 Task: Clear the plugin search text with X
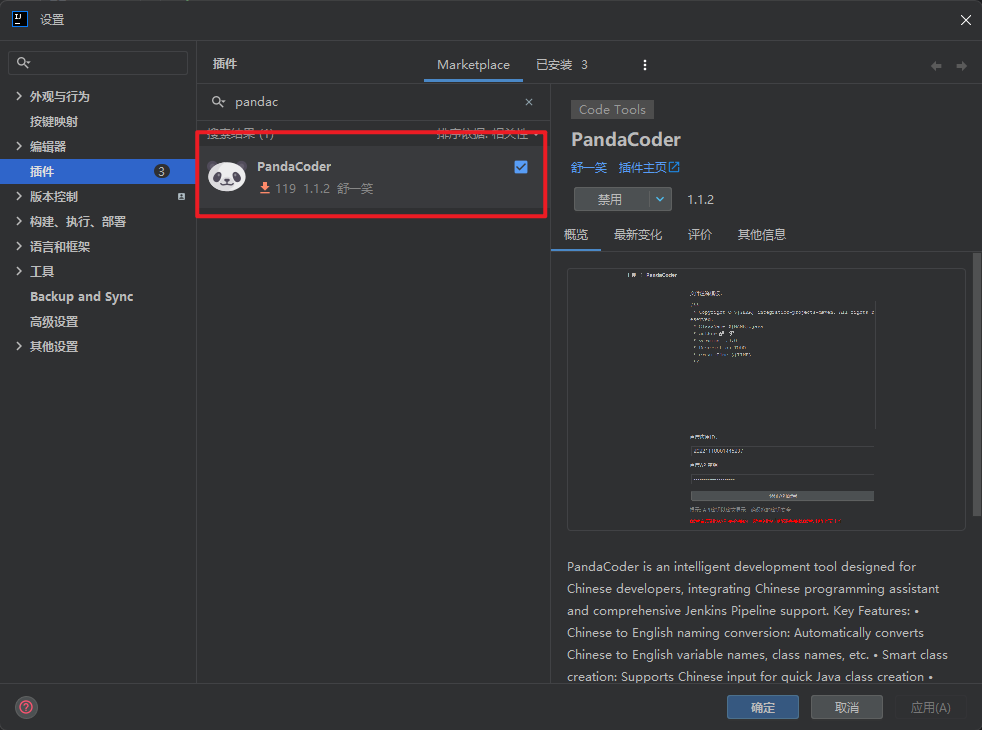coord(529,102)
